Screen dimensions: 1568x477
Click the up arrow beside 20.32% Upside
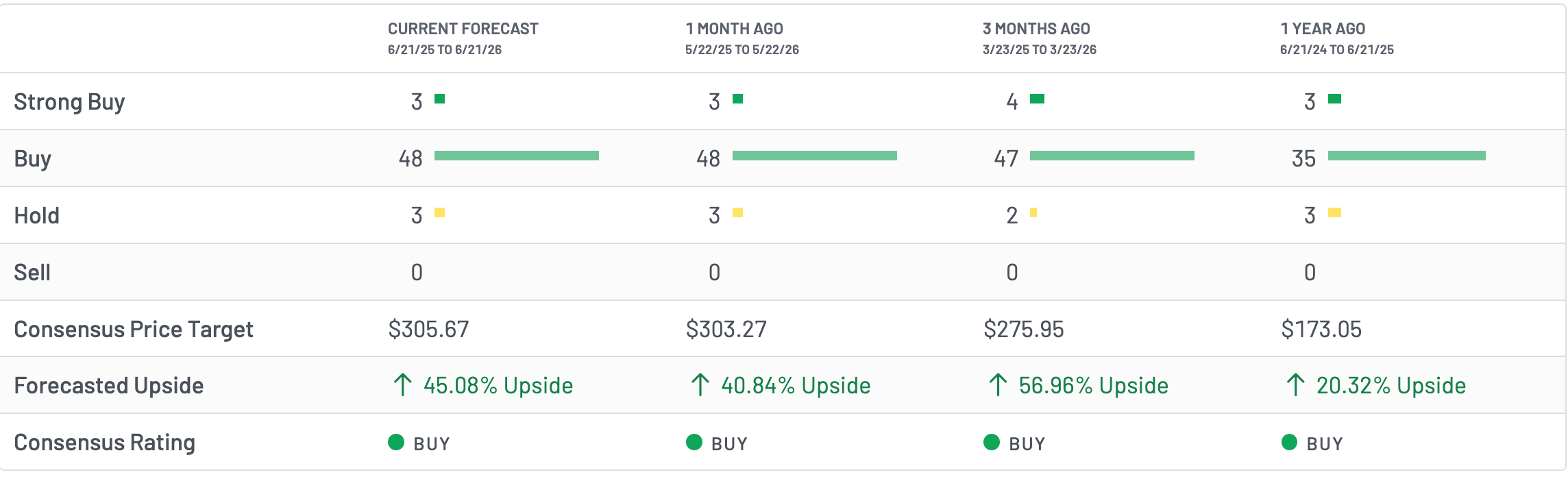point(1295,384)
